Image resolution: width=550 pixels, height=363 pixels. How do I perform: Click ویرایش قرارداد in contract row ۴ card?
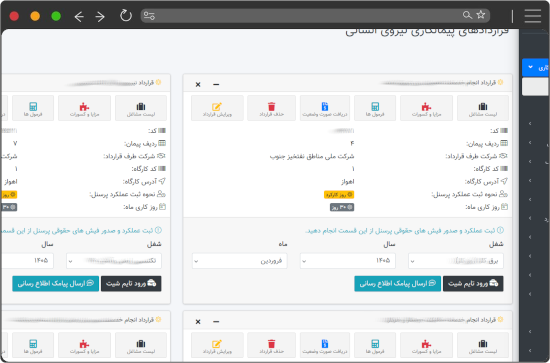(x=217, y=108)
